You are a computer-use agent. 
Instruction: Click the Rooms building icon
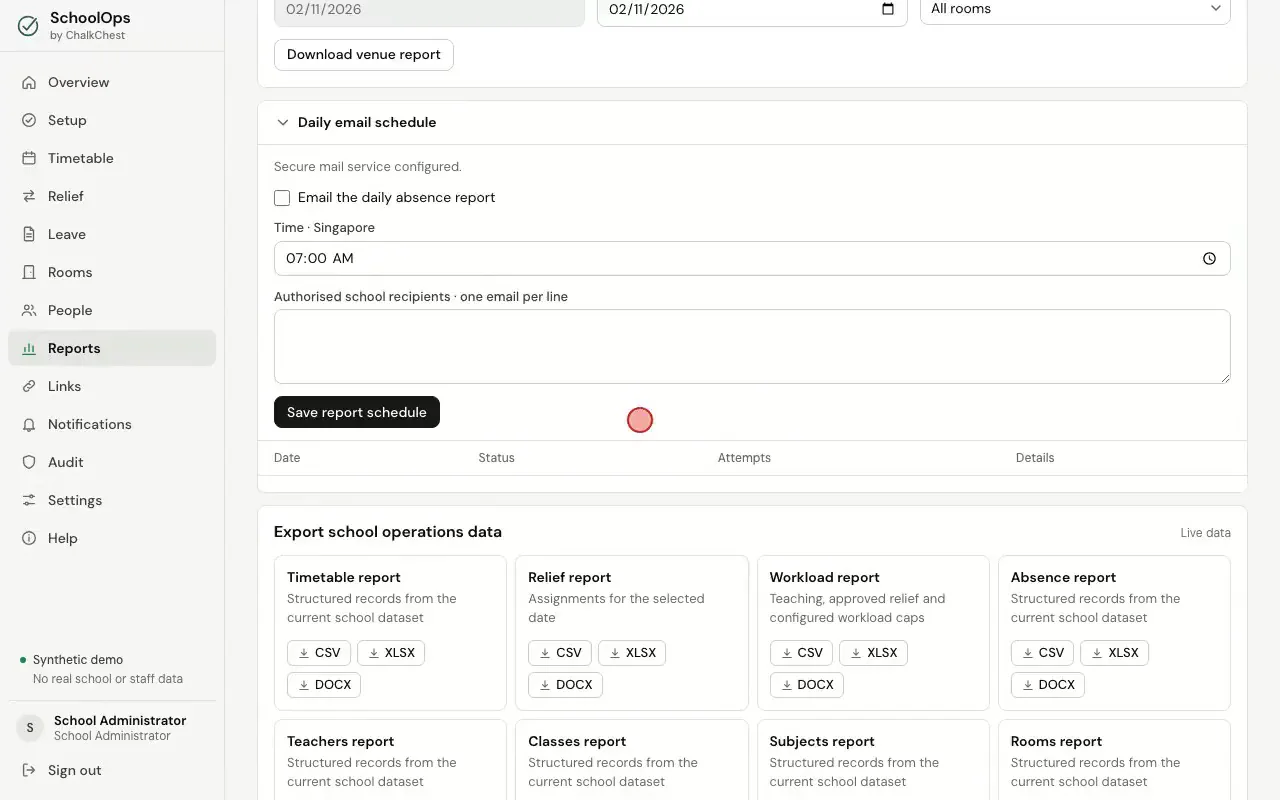coord(29,272)
